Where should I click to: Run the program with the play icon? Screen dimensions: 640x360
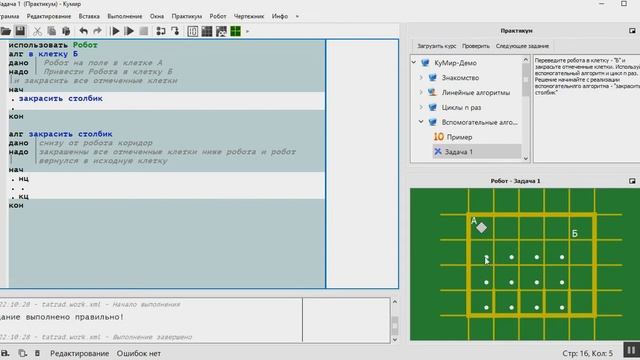tap(115, 31)
